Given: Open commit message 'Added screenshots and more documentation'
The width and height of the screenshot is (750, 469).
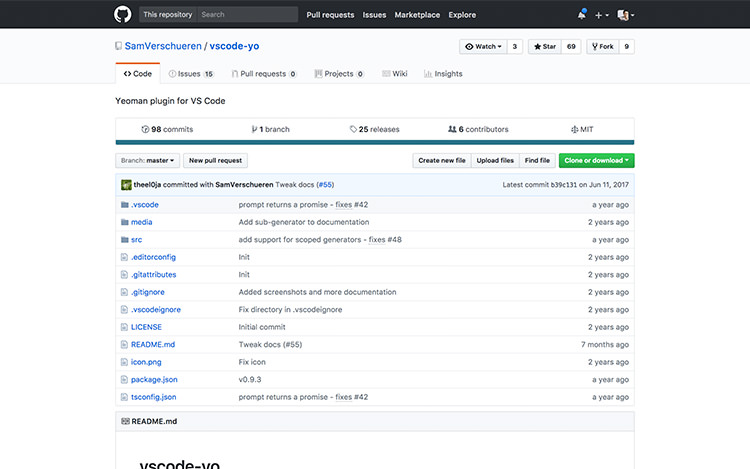Looking at the screenshot, I should [x=317, y=292].
